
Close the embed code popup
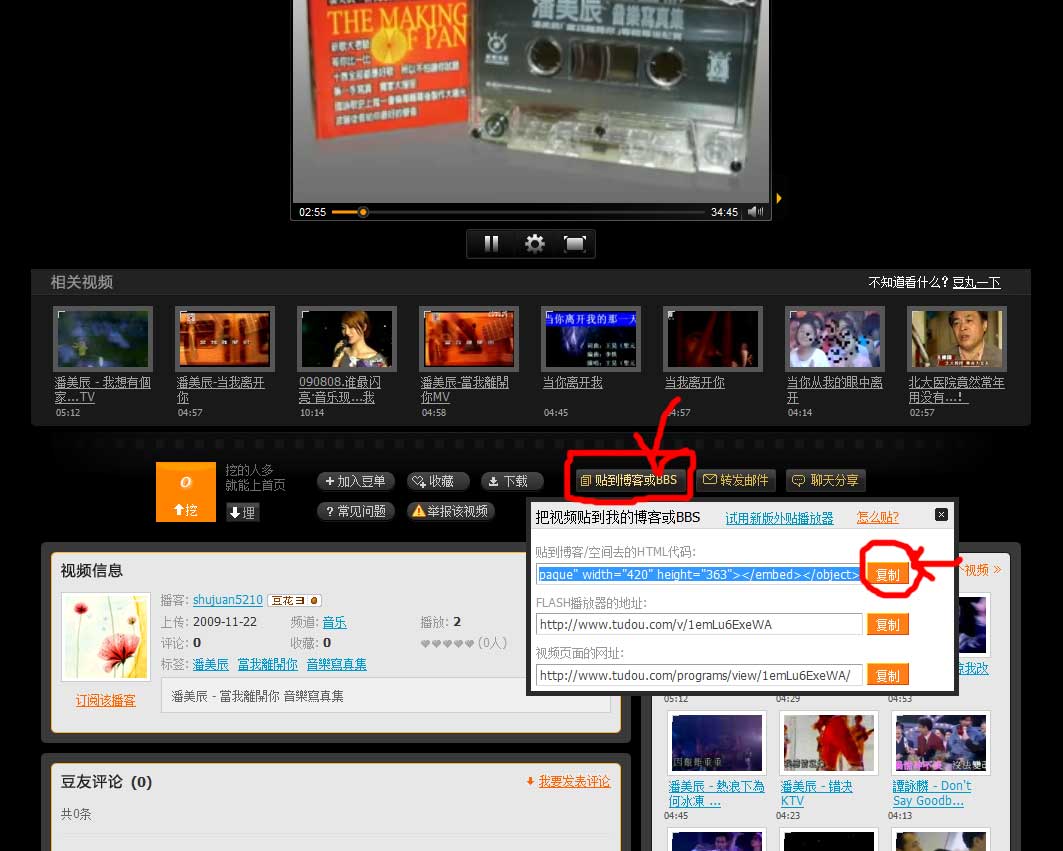point(941,515)
